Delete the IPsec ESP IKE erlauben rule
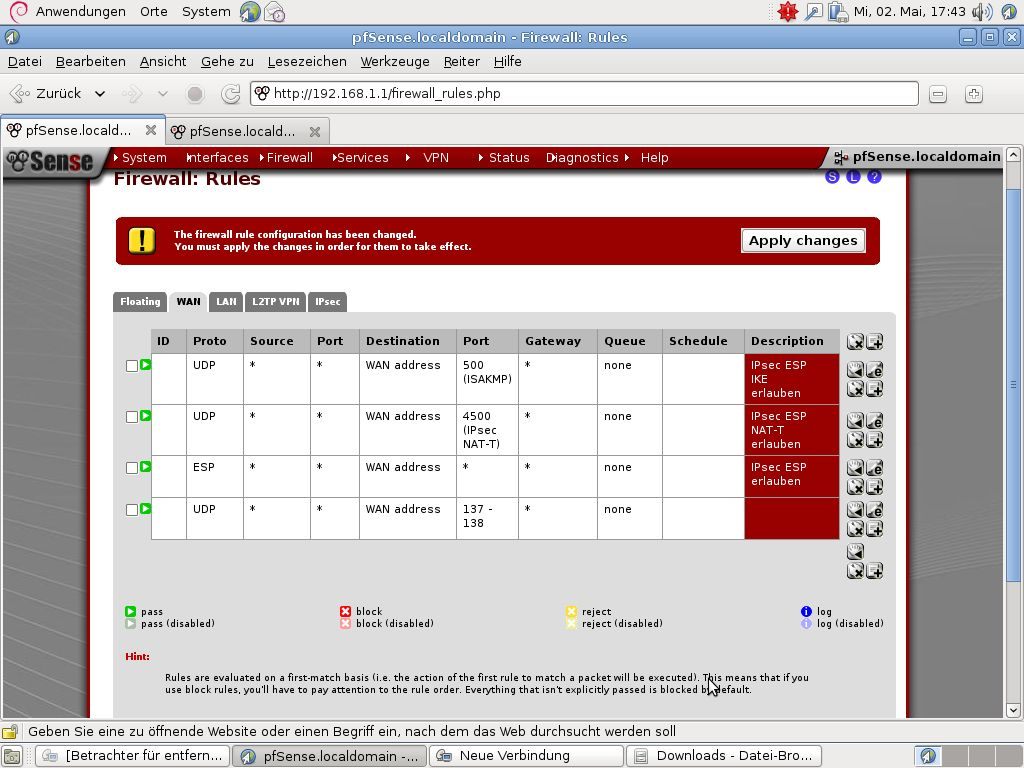 [x=855, y=389]
